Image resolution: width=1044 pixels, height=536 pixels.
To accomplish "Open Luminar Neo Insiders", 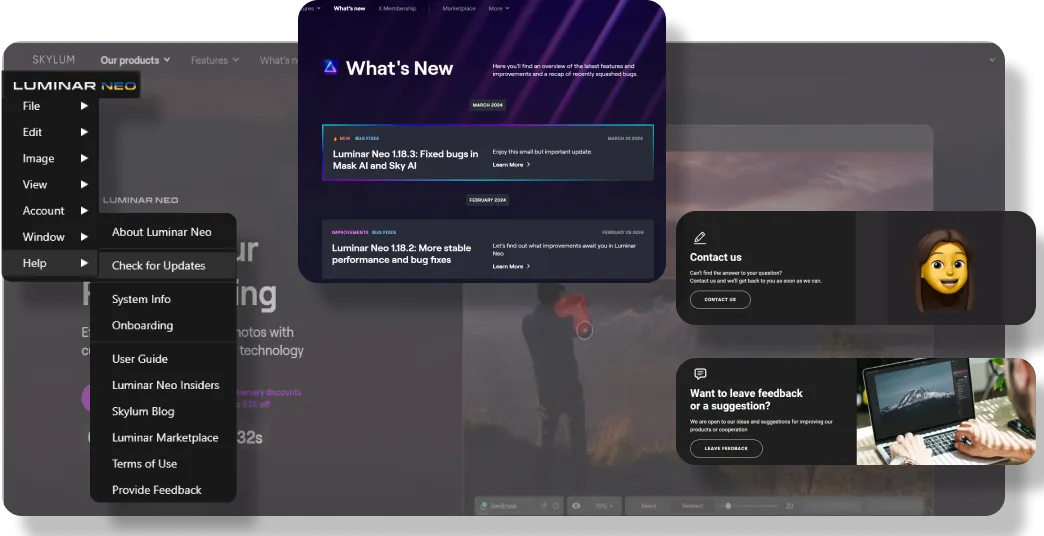I will tap(166, 385).
